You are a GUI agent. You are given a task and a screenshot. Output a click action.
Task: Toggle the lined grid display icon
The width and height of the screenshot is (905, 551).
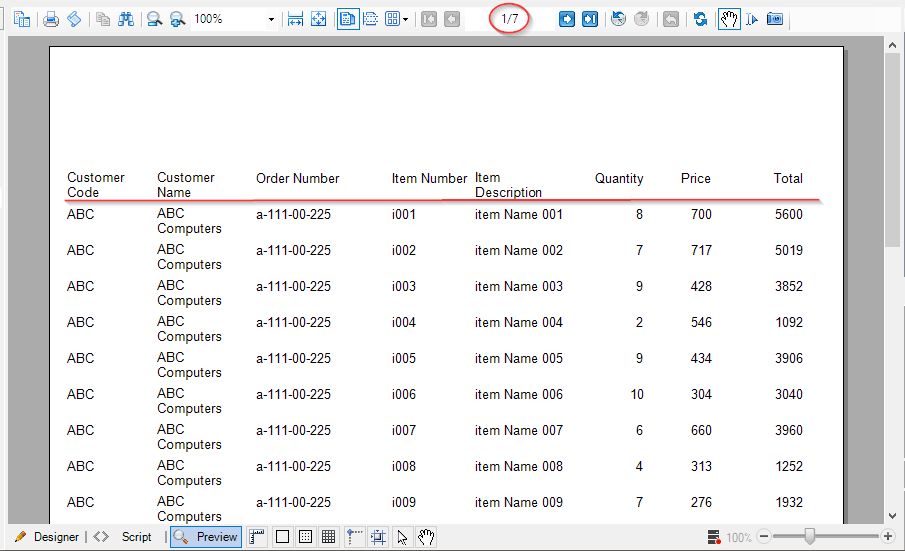pos(328,537)
